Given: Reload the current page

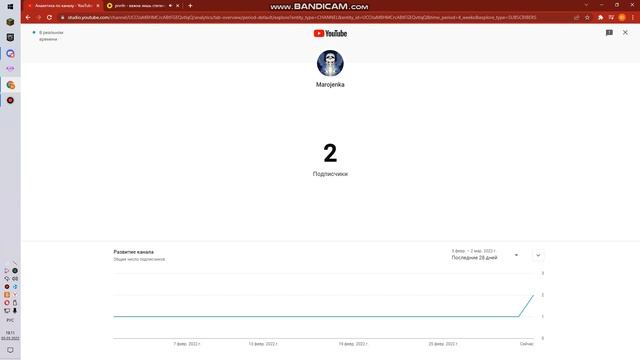Looking at the screenshot, I should (x=49, y=18).
